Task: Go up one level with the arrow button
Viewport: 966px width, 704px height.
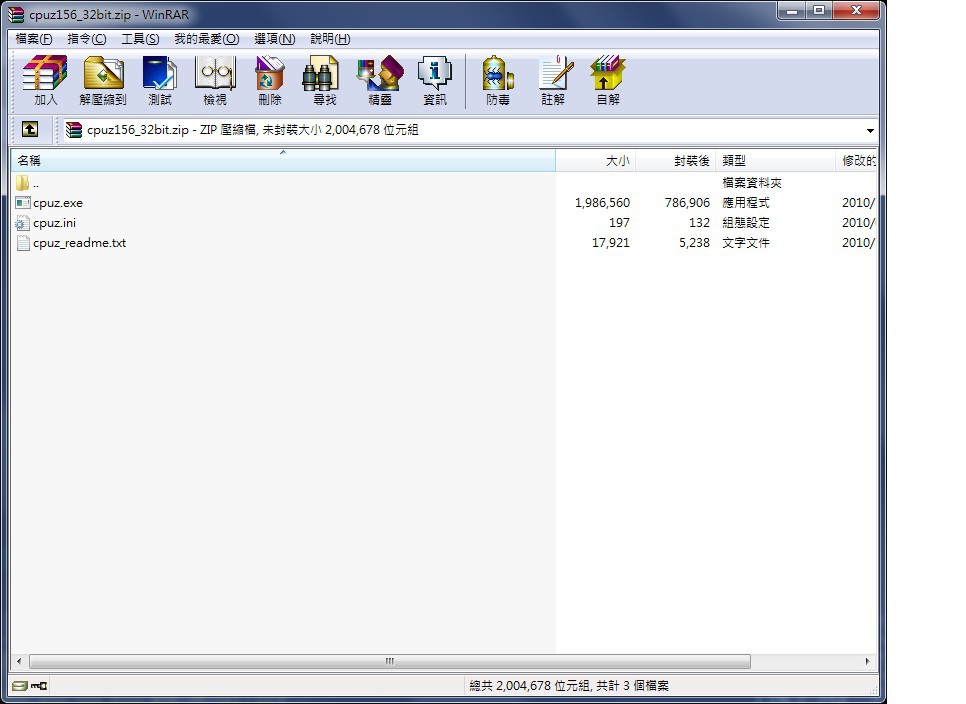Action: 30,129
